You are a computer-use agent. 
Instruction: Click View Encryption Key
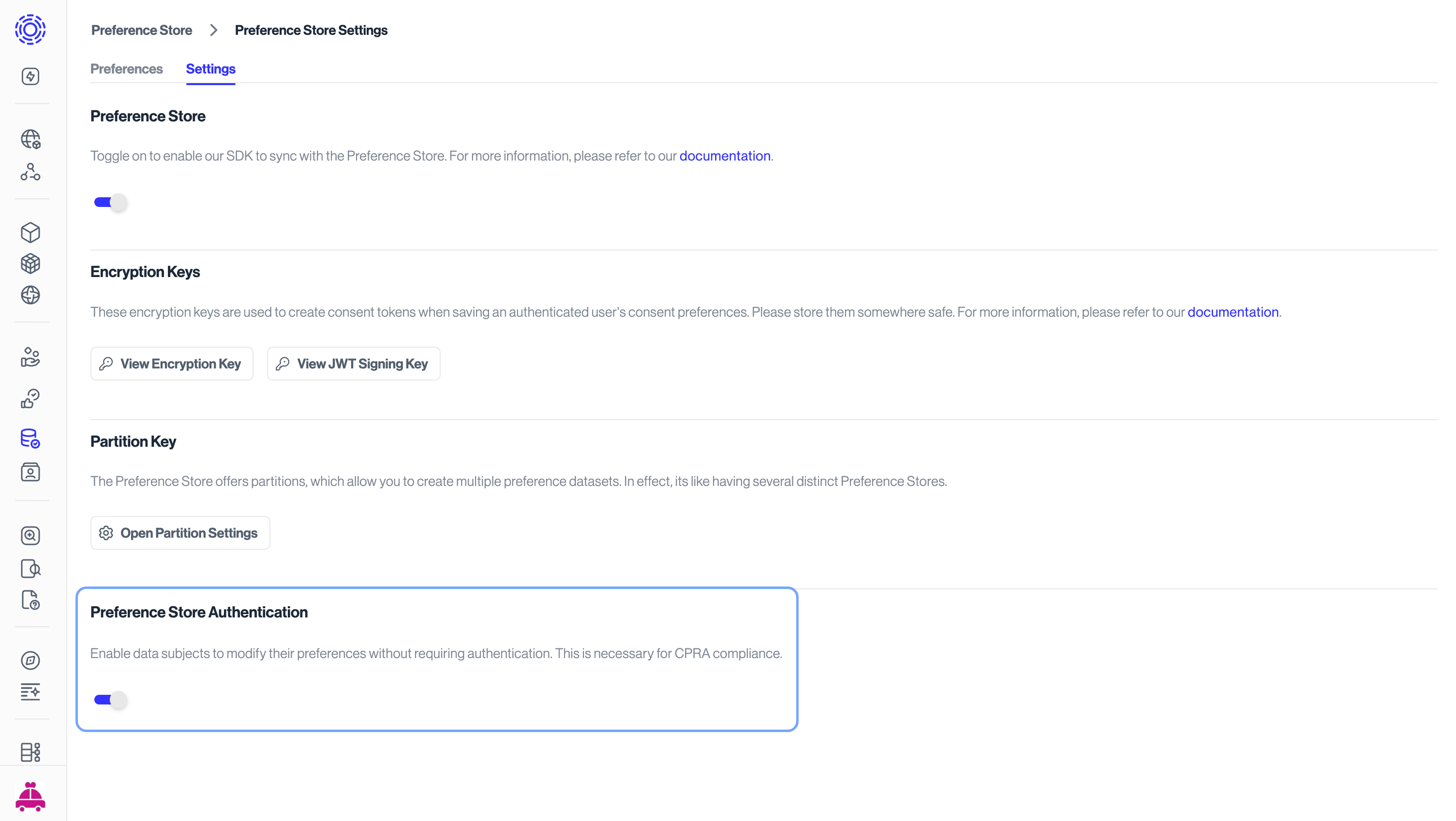point(171,363)
